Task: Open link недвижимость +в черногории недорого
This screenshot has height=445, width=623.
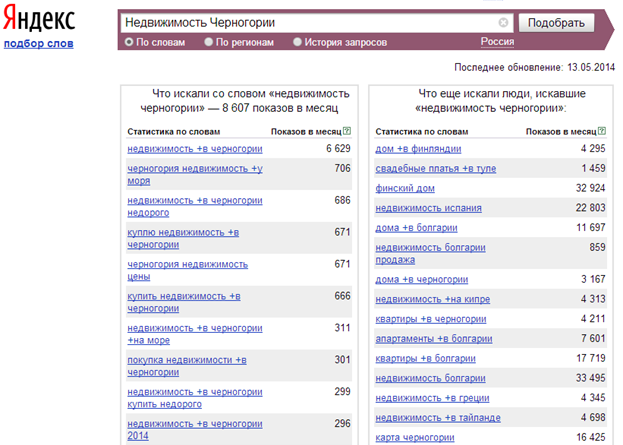Action: coord(195,207)
